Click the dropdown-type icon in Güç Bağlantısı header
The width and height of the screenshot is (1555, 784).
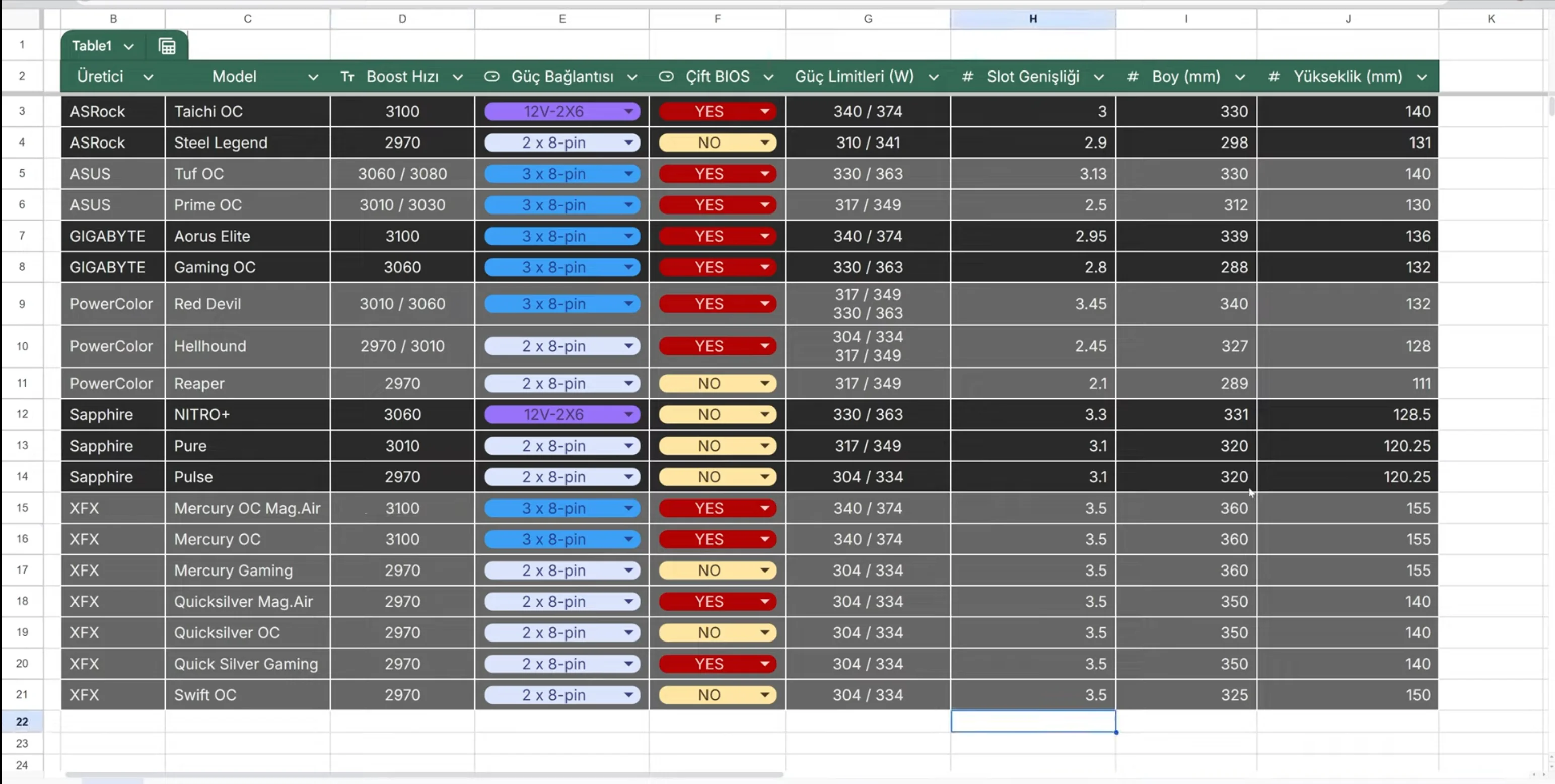[x=492, y=77]
